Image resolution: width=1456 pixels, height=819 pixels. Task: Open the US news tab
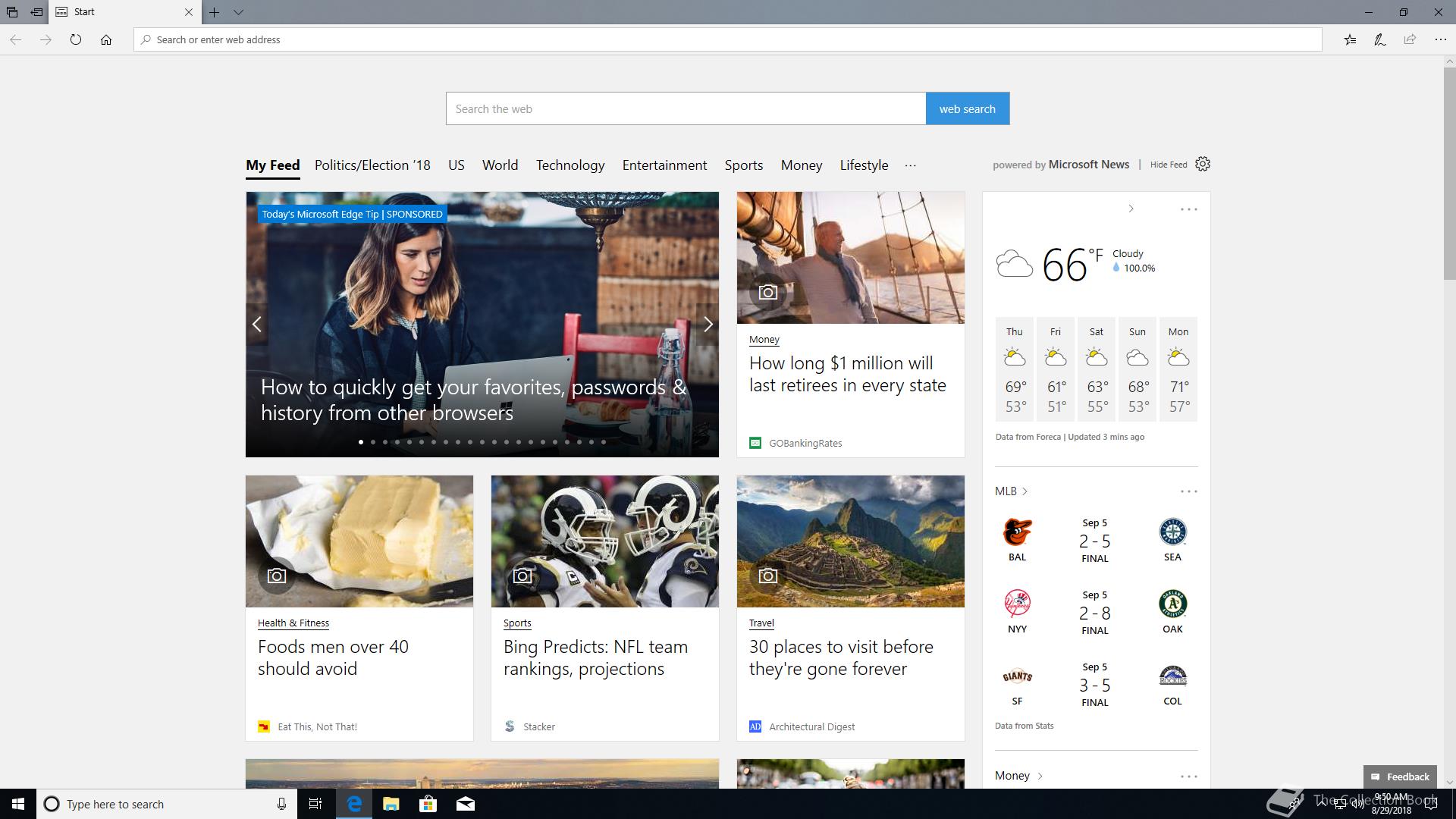coord(456,165)
